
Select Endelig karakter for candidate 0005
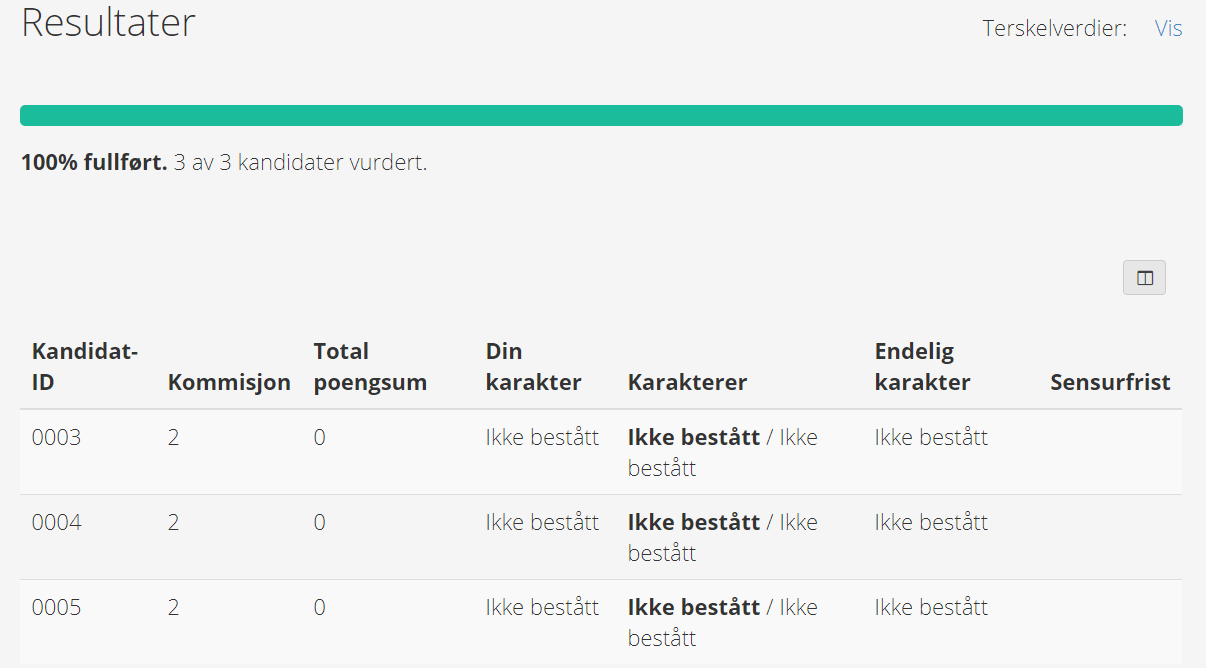tap(931, 607)
